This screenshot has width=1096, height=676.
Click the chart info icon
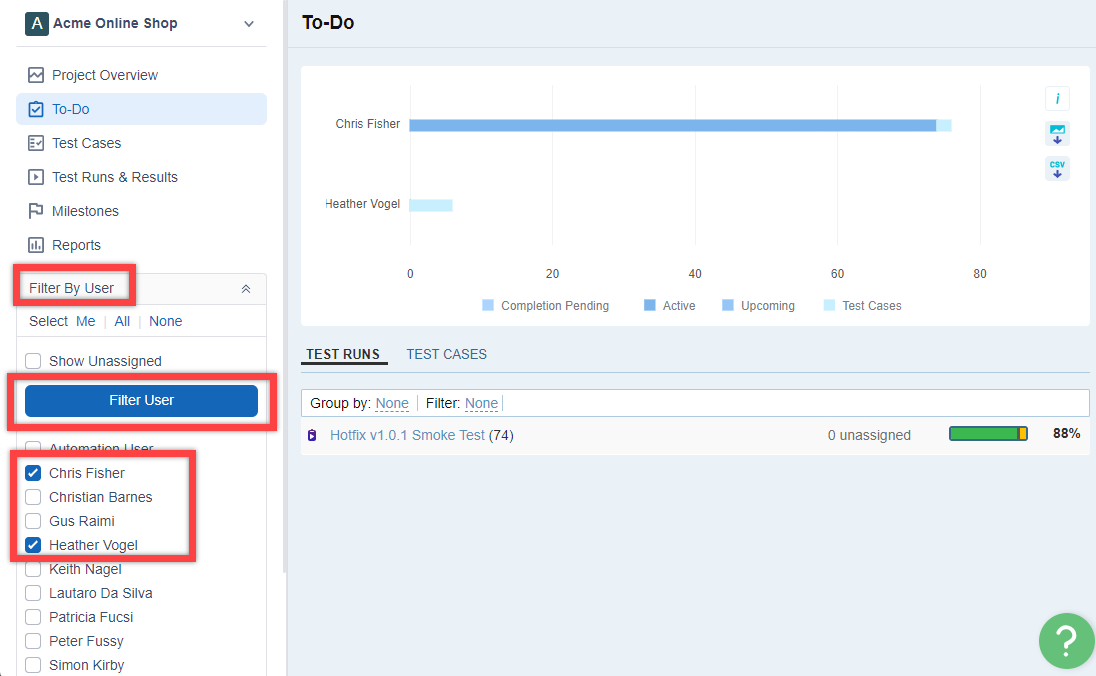pyautogui.click(x=1057, y=99)
